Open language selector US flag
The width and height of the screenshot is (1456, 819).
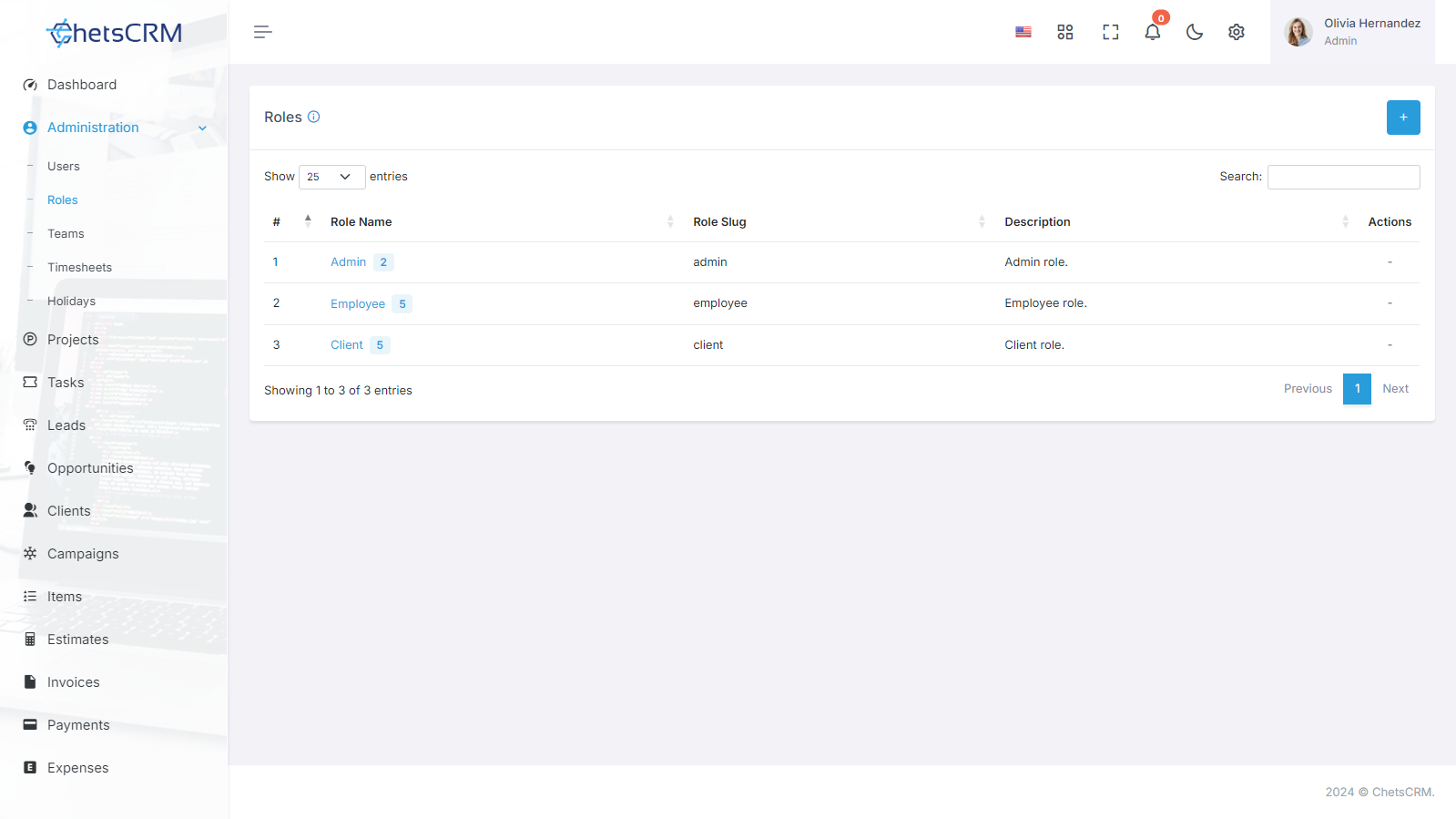(1023, 32)
